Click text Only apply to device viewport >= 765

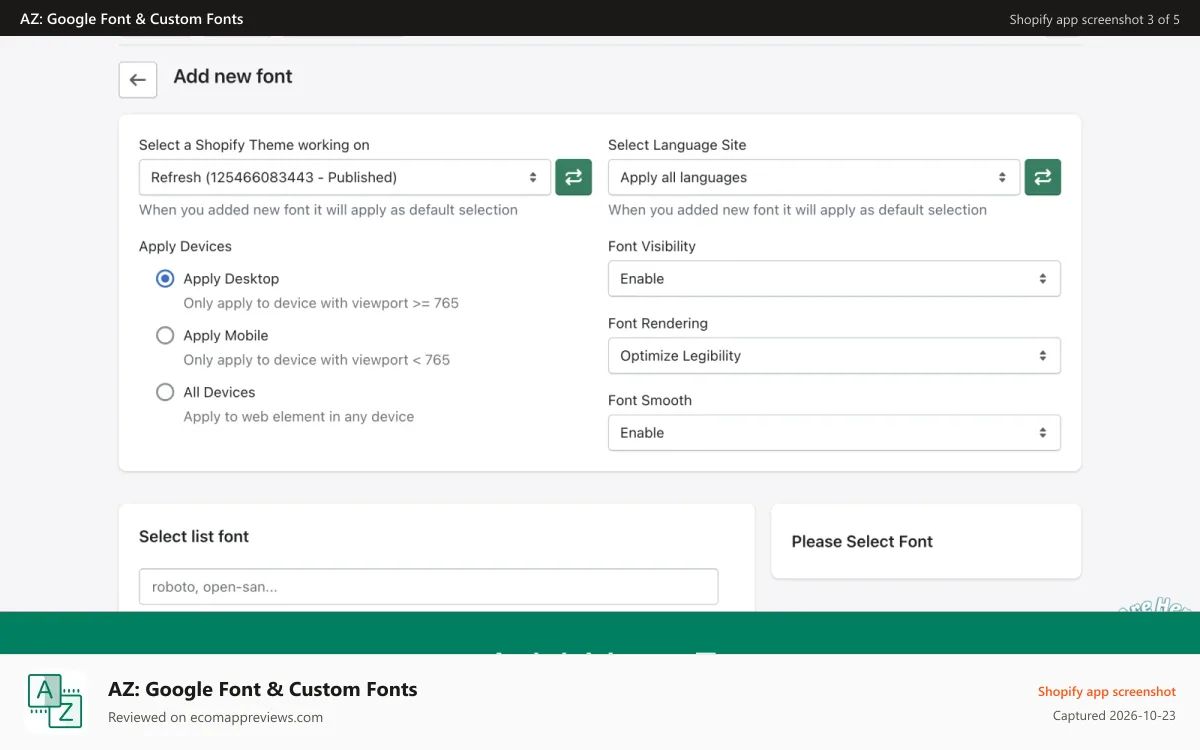pyautogui.click(x=321, y=303)
